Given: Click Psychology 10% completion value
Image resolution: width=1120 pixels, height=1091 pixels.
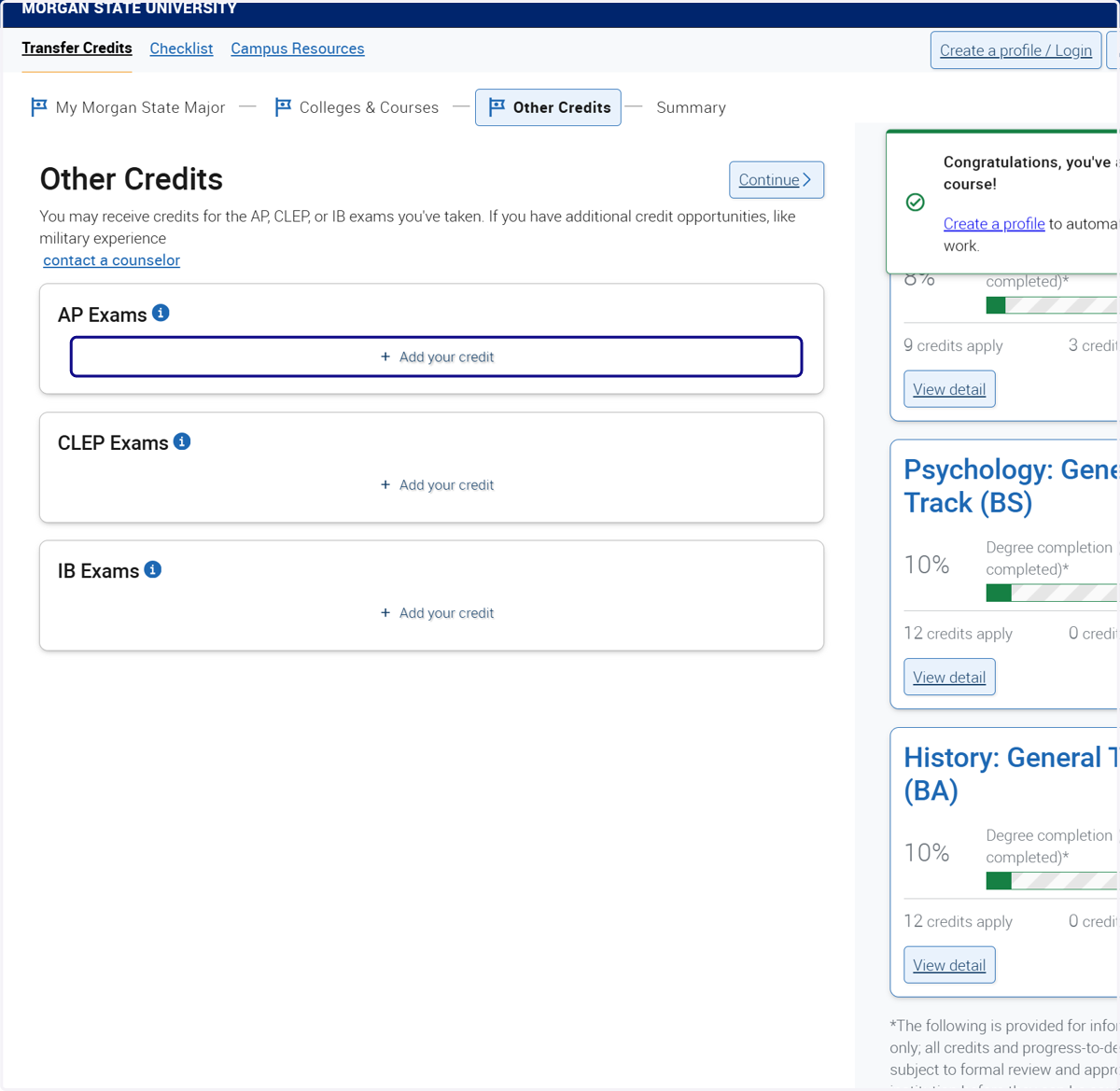Looking at the screenshot, I should (927, 565).
